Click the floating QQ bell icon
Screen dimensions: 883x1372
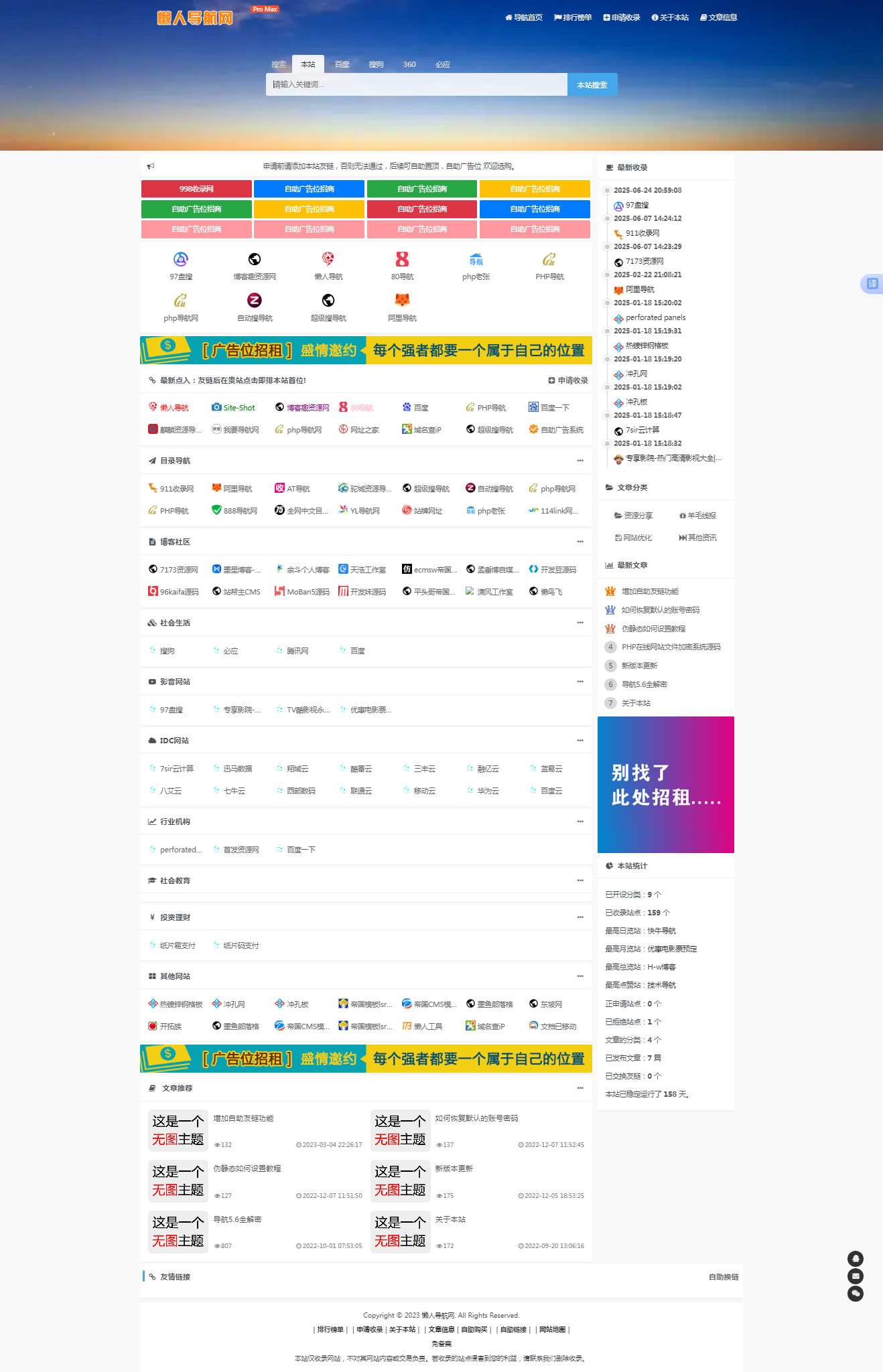(856, 1259)
